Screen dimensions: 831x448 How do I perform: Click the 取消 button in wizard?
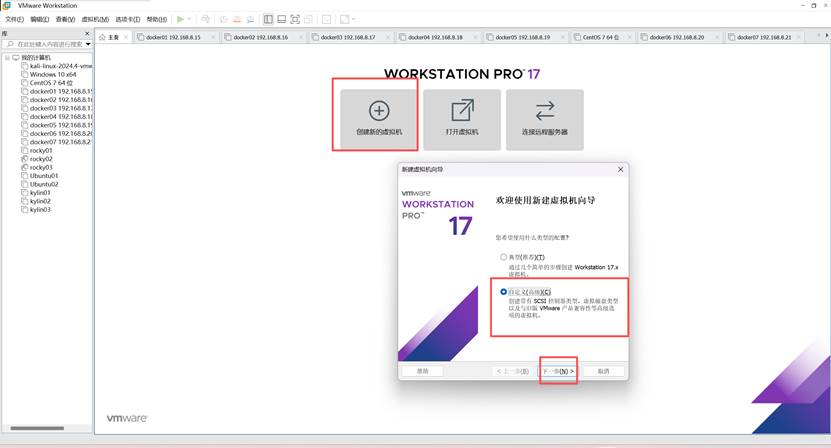(603, 371)
